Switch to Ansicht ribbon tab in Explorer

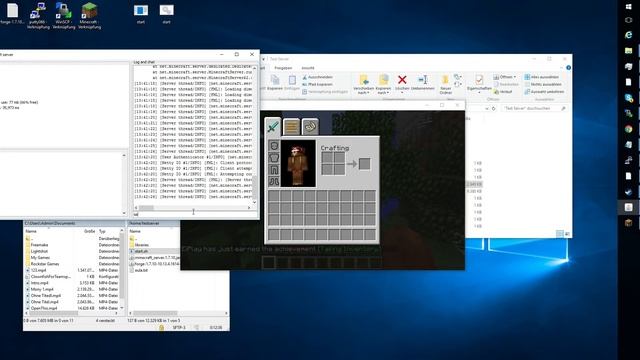[308, 68]
